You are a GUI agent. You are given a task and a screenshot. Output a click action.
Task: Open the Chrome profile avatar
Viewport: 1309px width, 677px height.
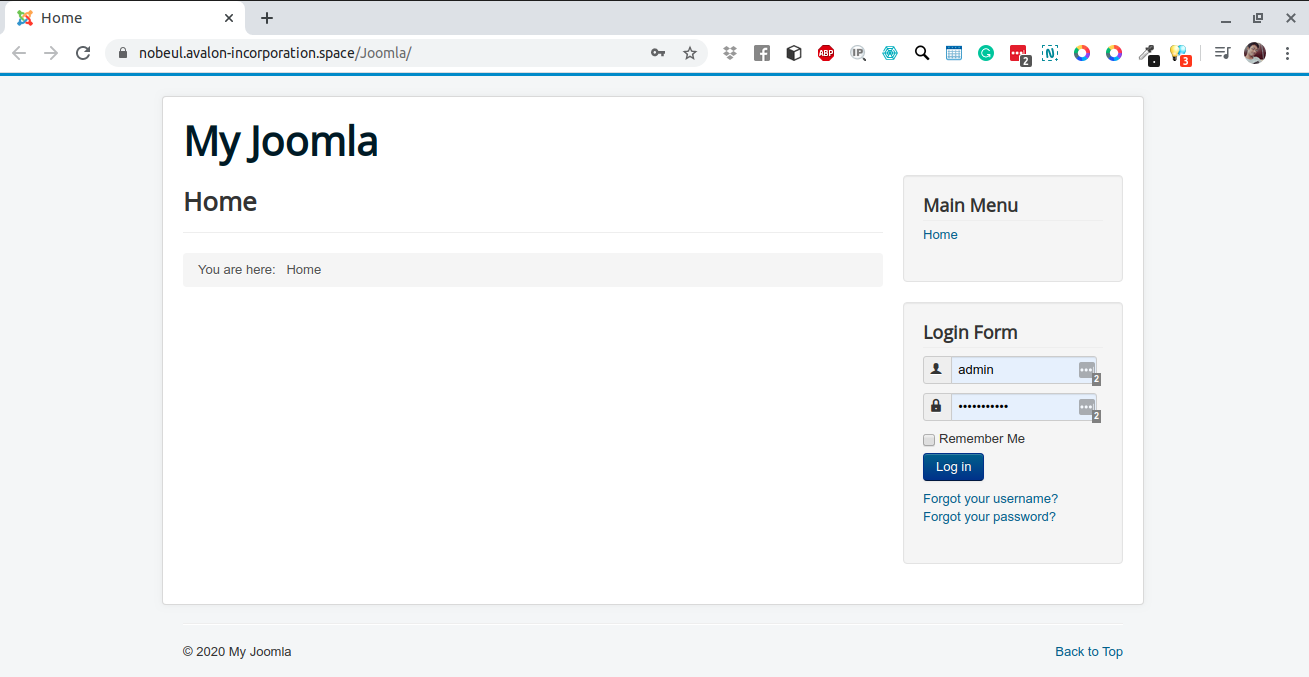(1255, 53)
